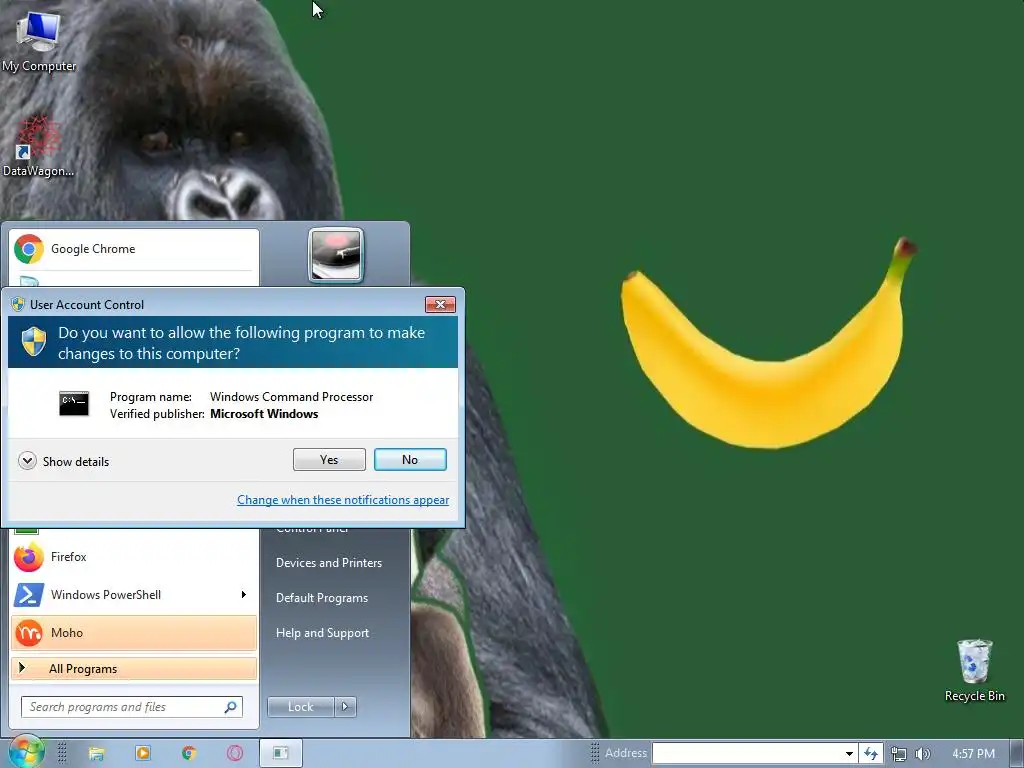Click the Windows PowerShell icon
The image size is (1024, 768).
coord(29,595)
